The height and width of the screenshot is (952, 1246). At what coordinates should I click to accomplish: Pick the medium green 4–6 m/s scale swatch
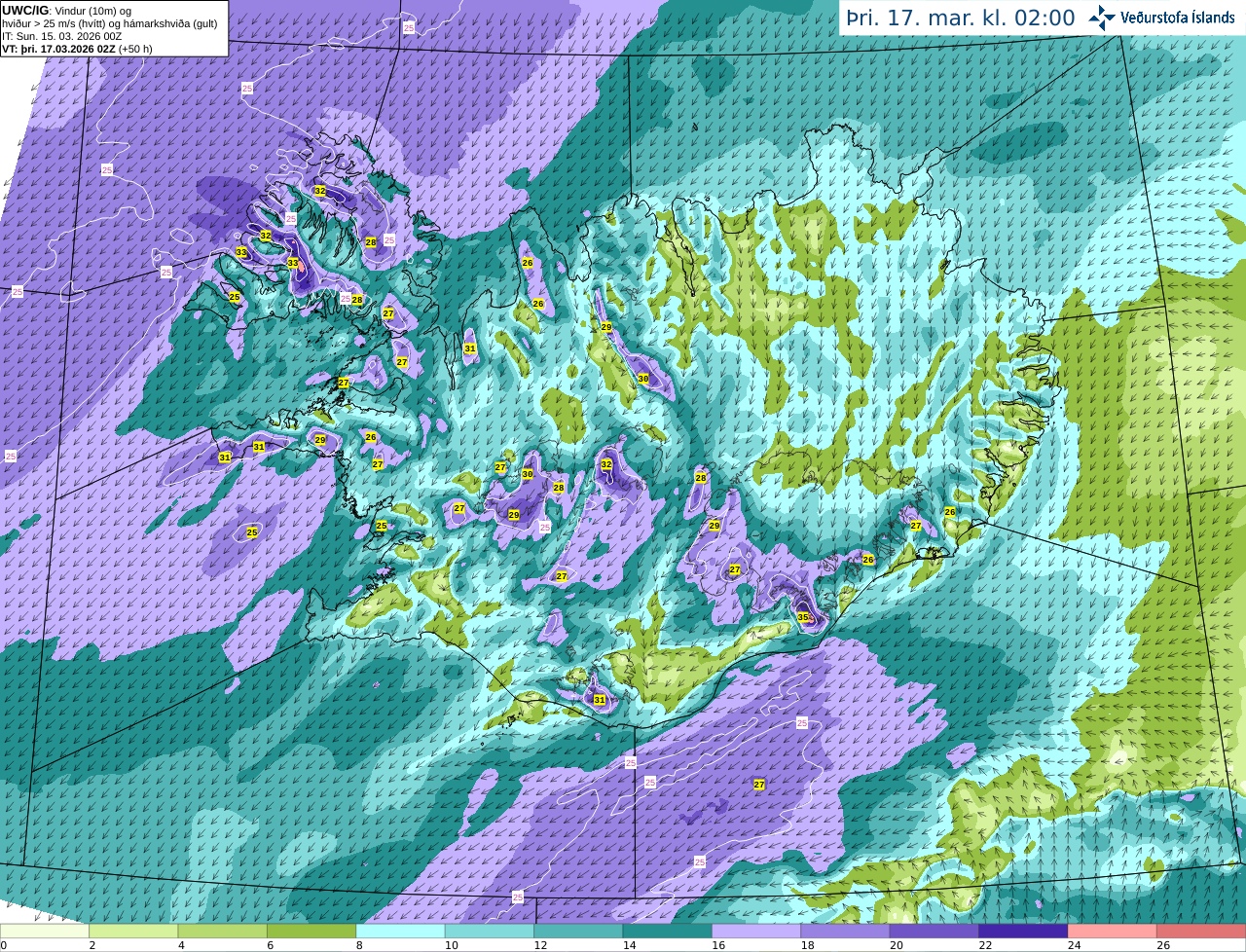click(x=223, y=931)
